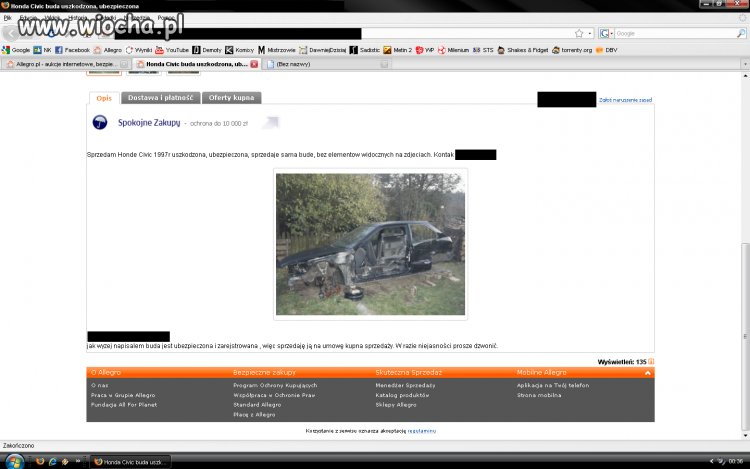Open the Metin 2 bookmark
This screenshot has height=469, width=750.
point(397,50)
